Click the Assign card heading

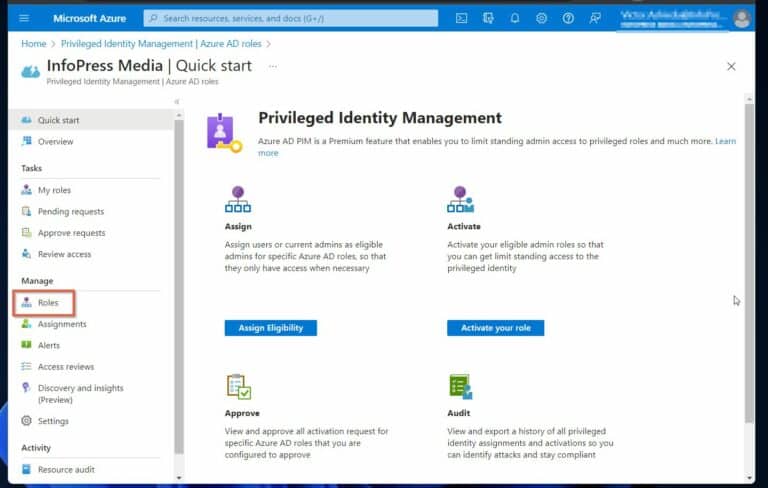click(238, 226)
